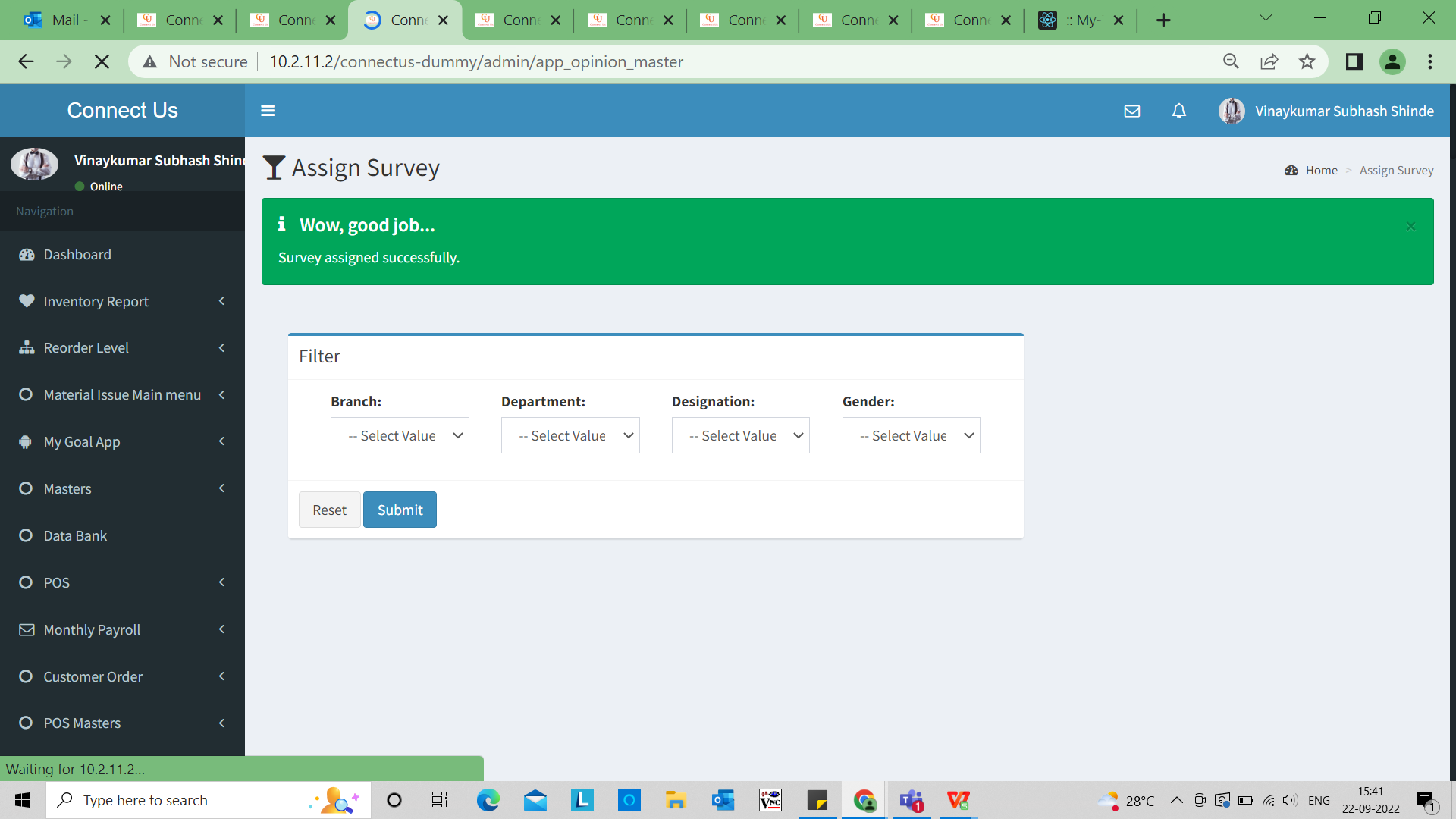1456x819 pixels.
Task: Click the browser share page icon
Action: pyautogui.click(x=1269, y=61)
